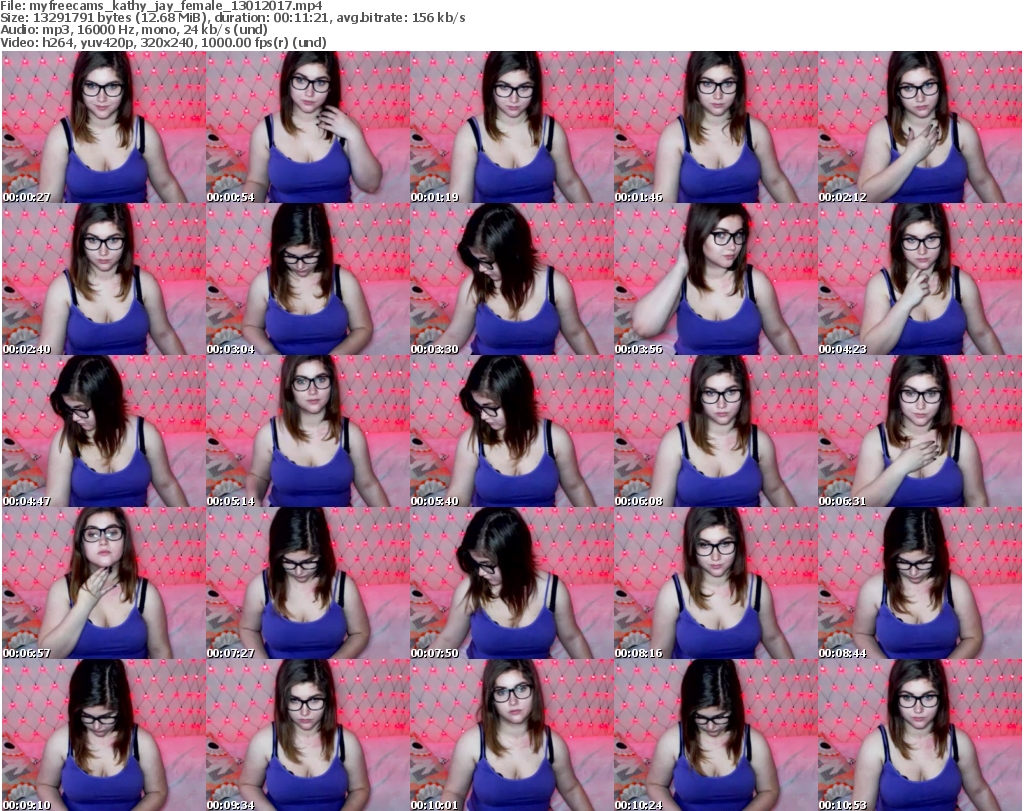1024x811 pixels.
Task: Select the 00:03:56 thumbnail
Action: coord(716,279)
